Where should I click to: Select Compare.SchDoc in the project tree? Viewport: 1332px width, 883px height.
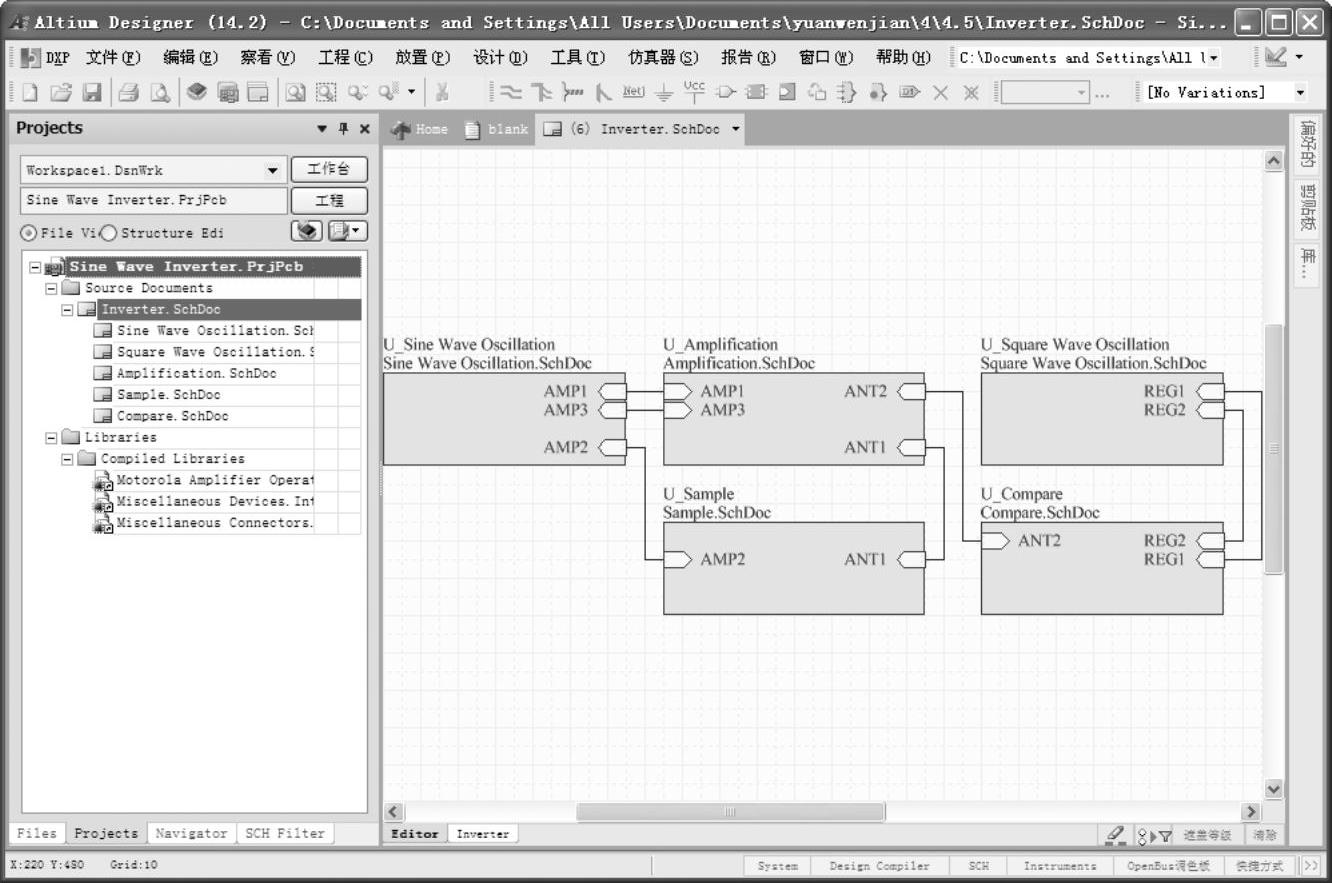(172, 416)
